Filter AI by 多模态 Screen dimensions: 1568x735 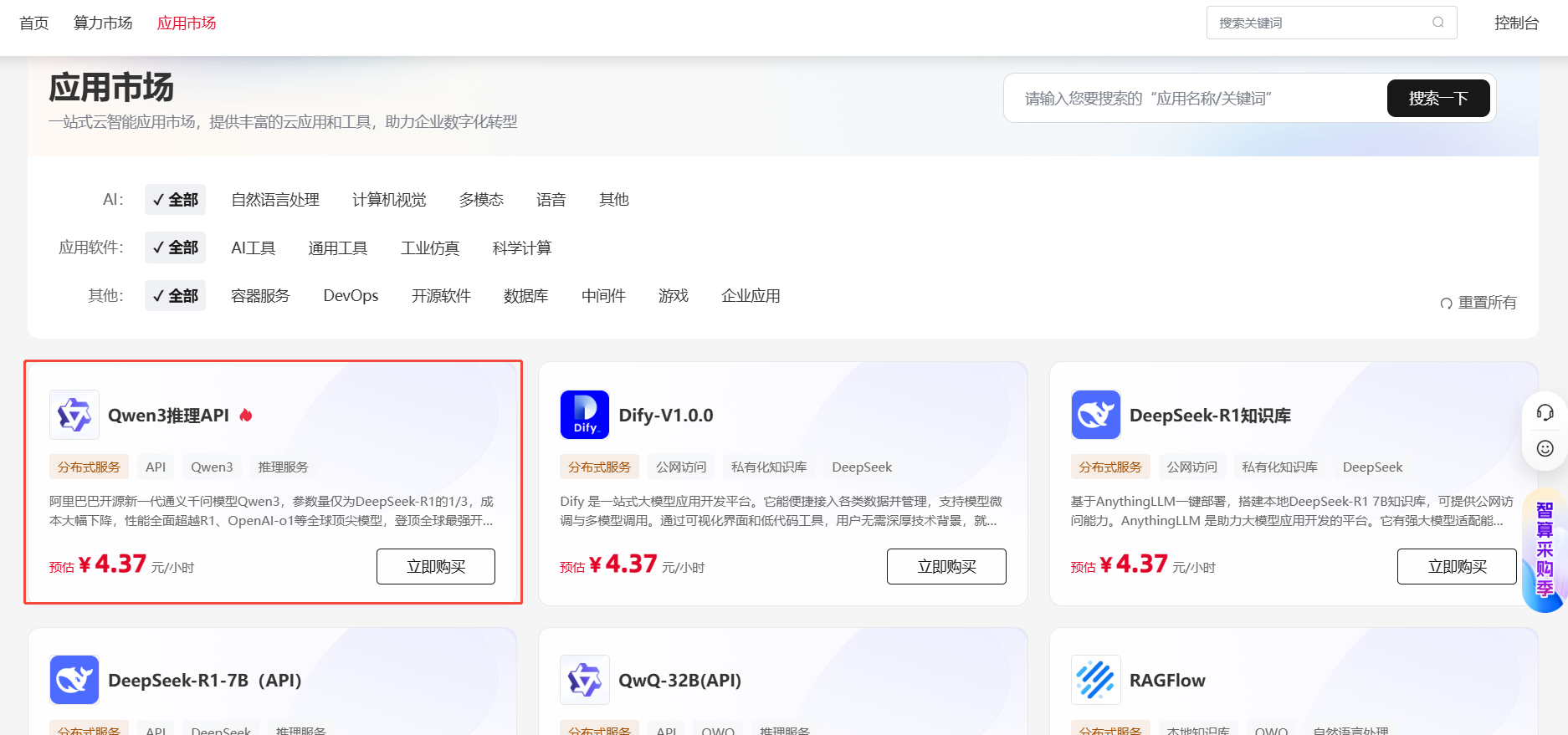[481, 200]
